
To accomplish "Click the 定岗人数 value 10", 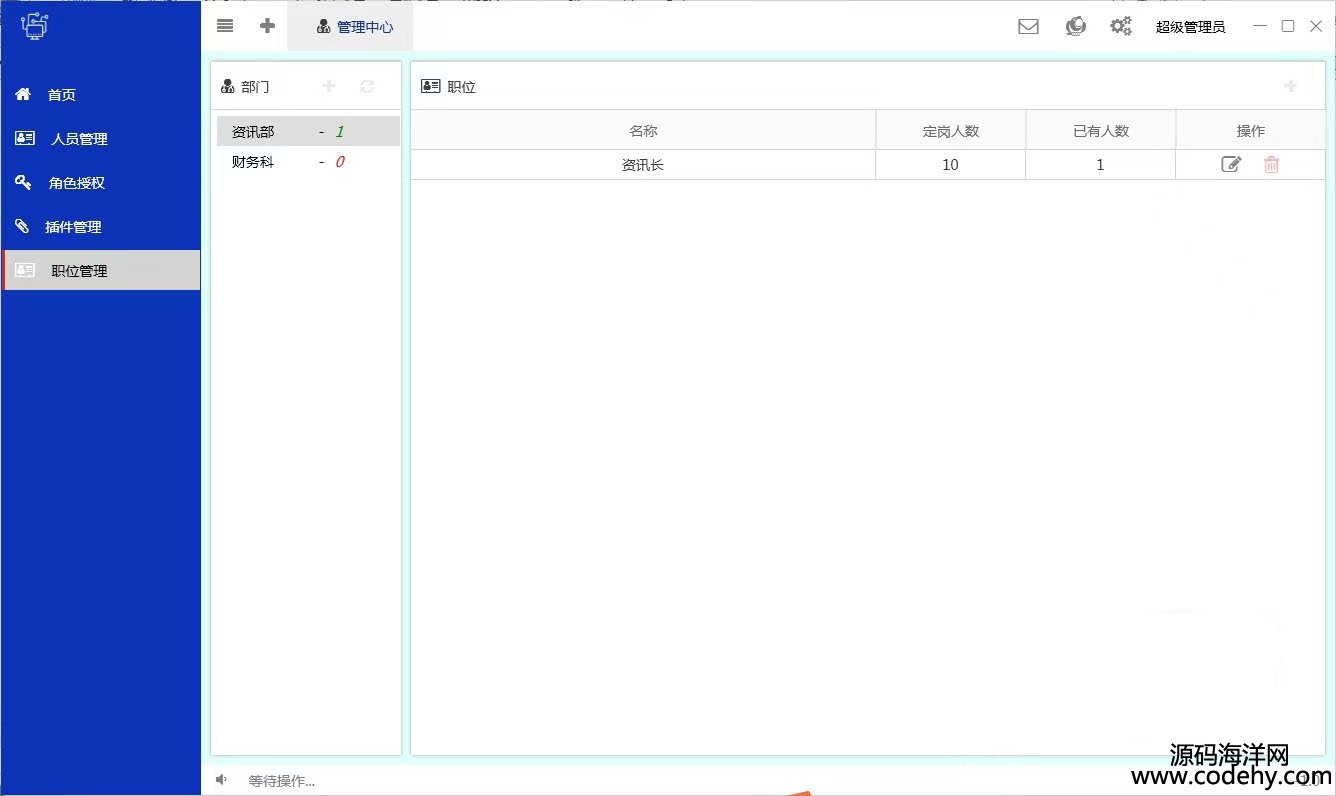I will (x=951, y=165).
